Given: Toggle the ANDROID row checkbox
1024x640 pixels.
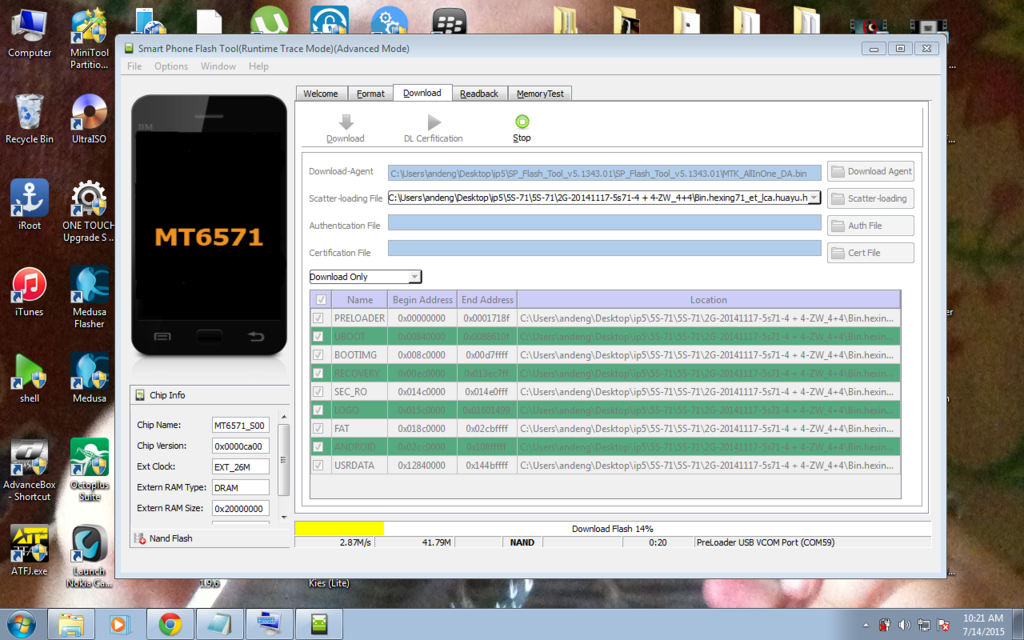Looking at the screenshot, I should pos(318,447).
